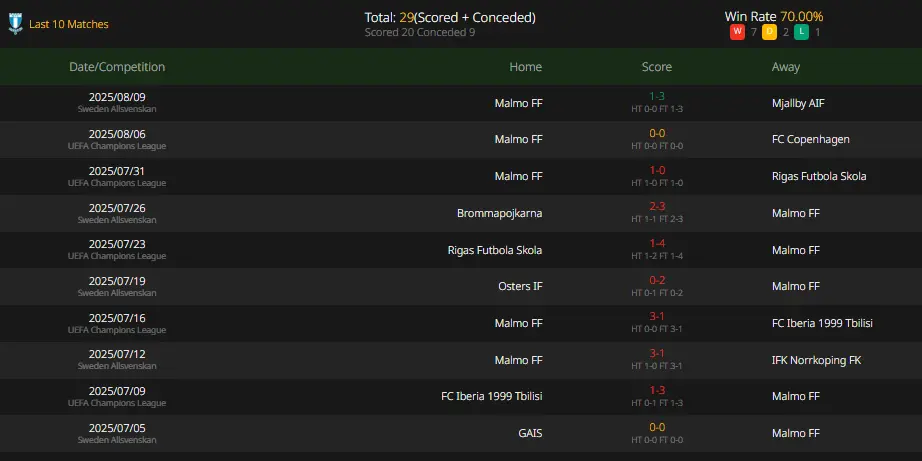Open the 2025/07/16 FC Iberia 1999 Tbilisi away link
The width and height of the screenshot is (922, 461).
pos(822,323)
